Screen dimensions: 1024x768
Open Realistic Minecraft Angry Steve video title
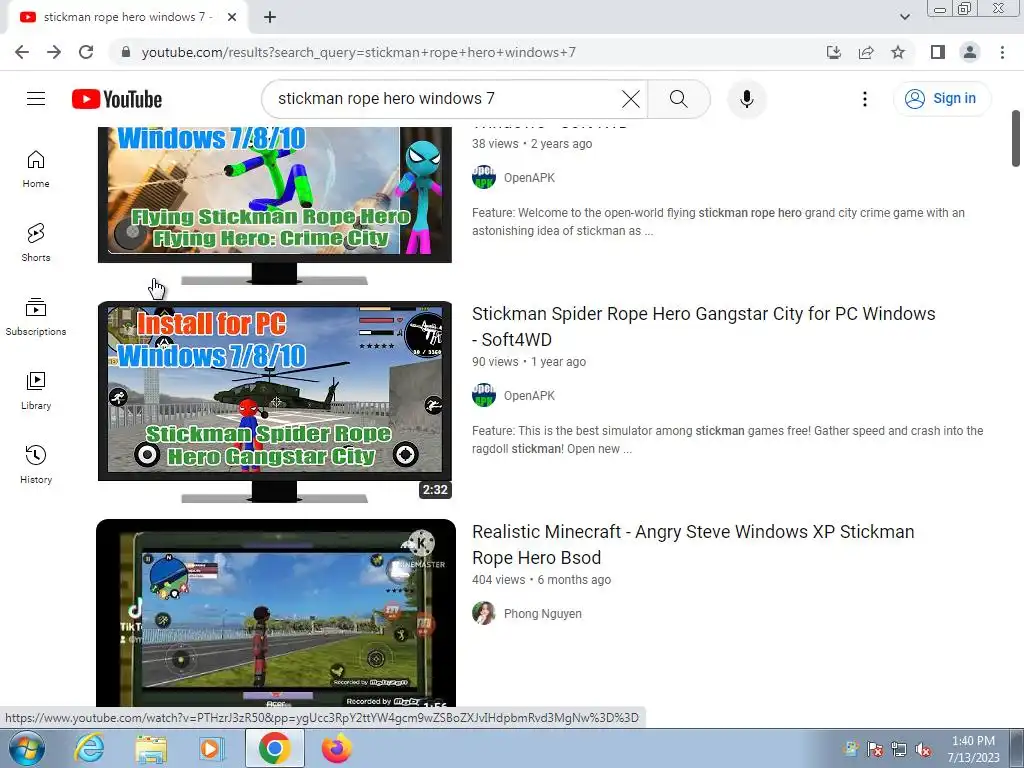693,545
